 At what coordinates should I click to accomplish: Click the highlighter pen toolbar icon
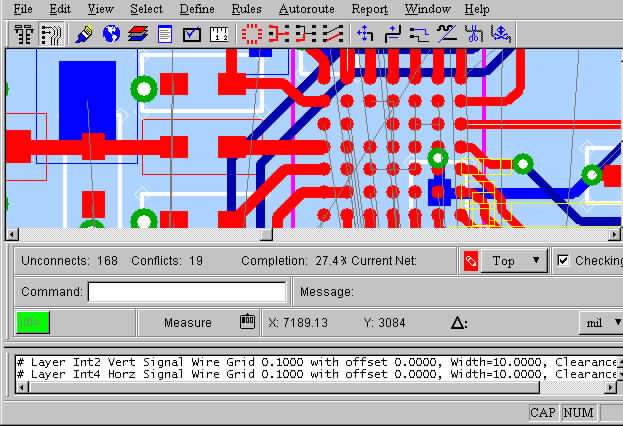(x=84, y=33)
